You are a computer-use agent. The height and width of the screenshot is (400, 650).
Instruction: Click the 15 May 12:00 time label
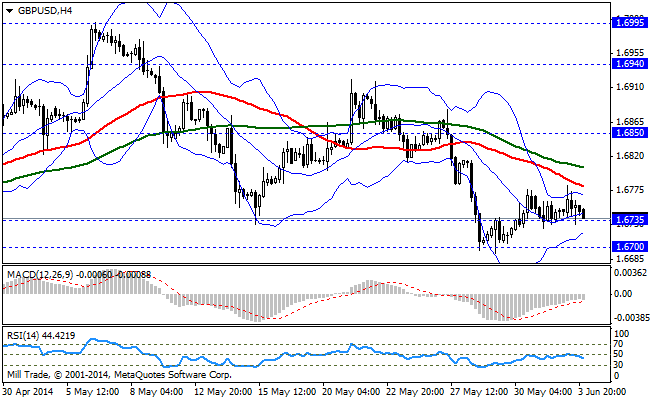287,392
